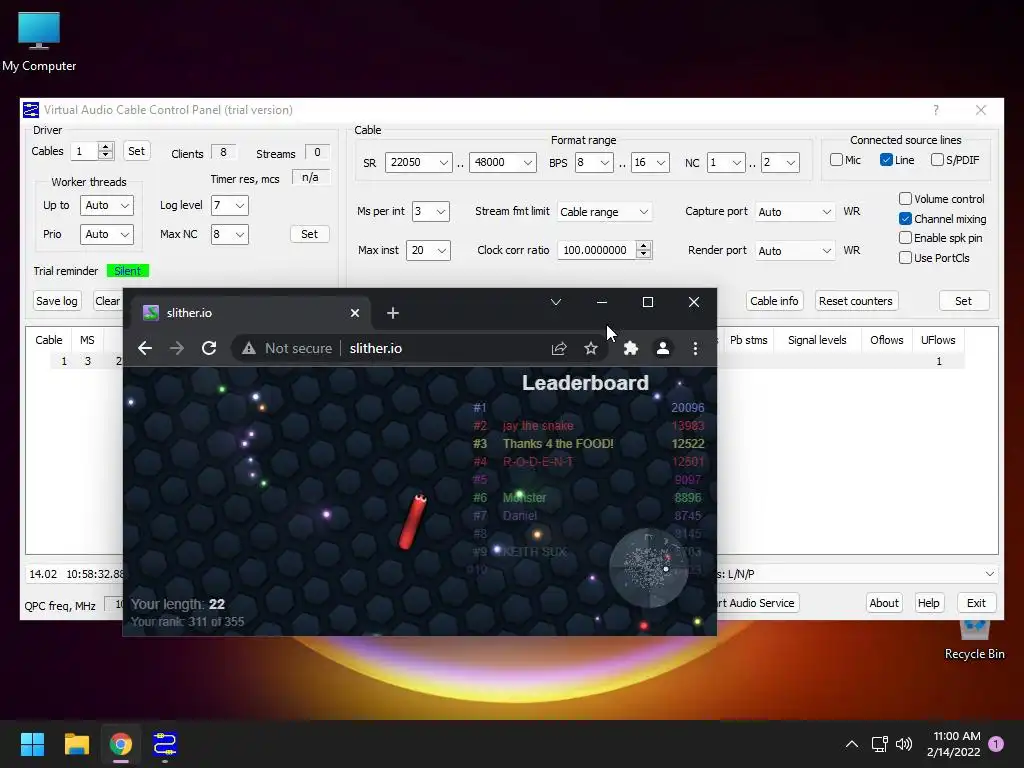Open My Computer desktop icon
The image size is (1024, 768).
coord(39,42)
